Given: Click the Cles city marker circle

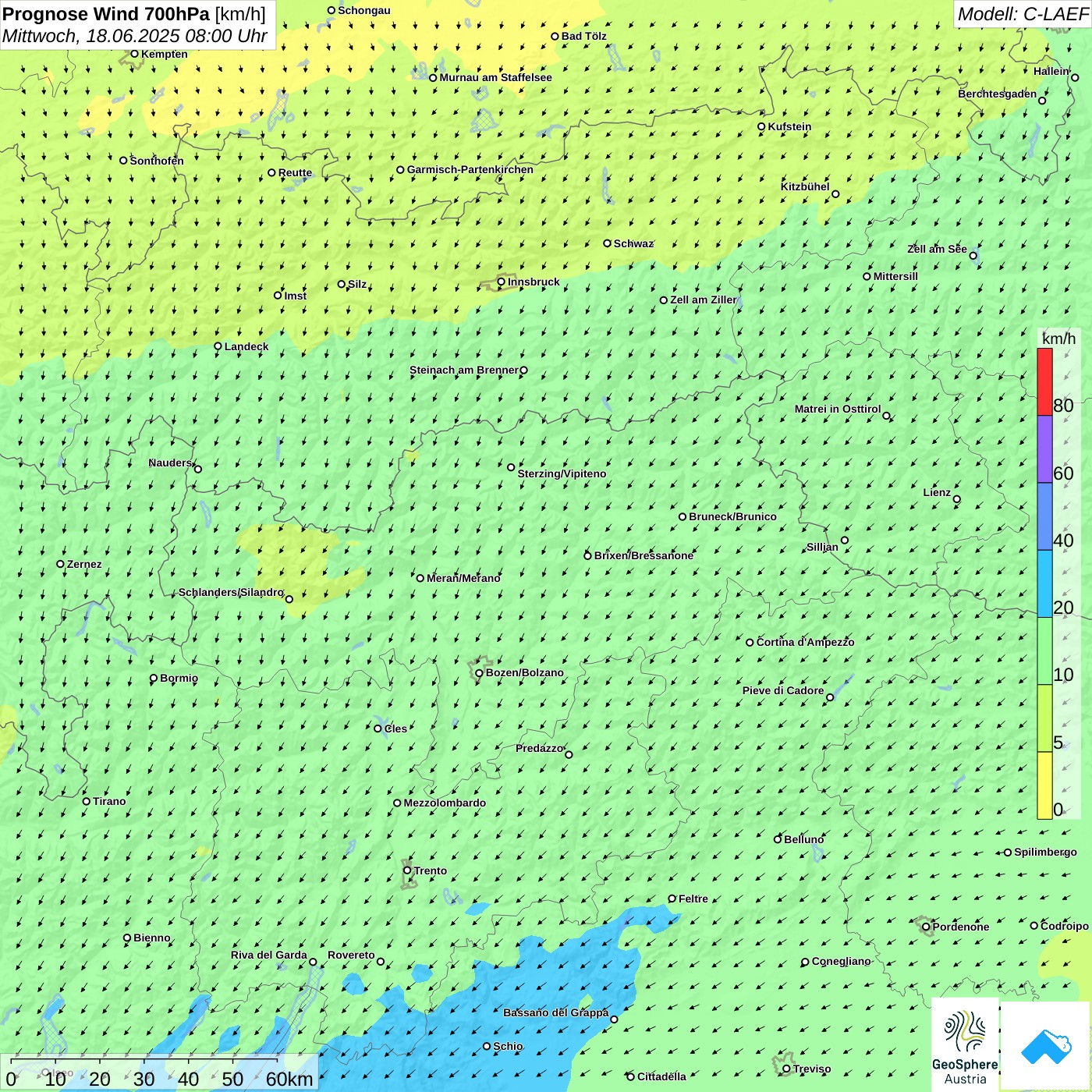Looking at the screenshot, I should [378, 729].
